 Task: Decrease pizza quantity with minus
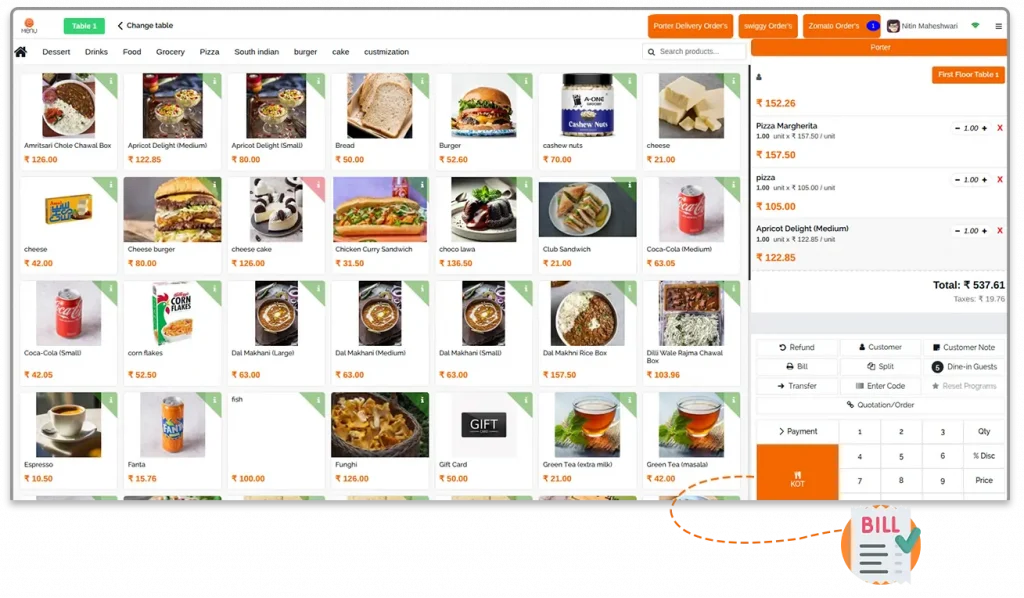pos(957,180)
